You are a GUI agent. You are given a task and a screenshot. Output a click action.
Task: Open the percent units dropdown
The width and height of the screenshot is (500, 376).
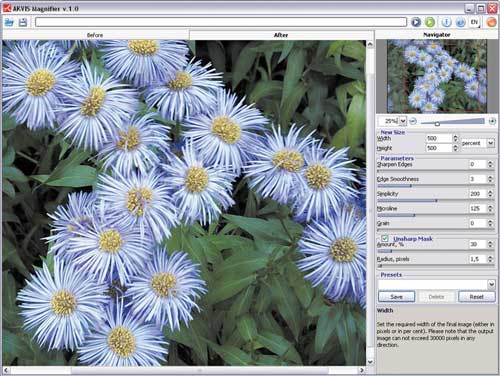click(491, 143)
